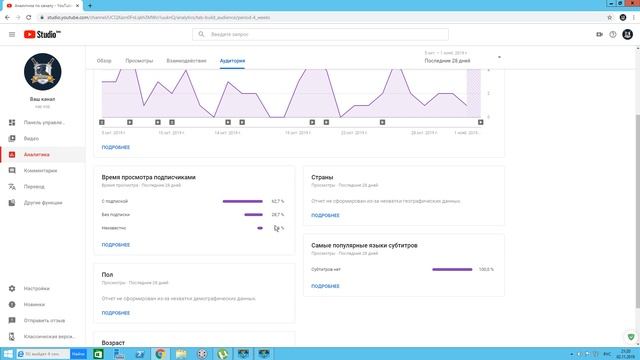
Task: Switch to the Обзор tab
Action: click(104, 61)
